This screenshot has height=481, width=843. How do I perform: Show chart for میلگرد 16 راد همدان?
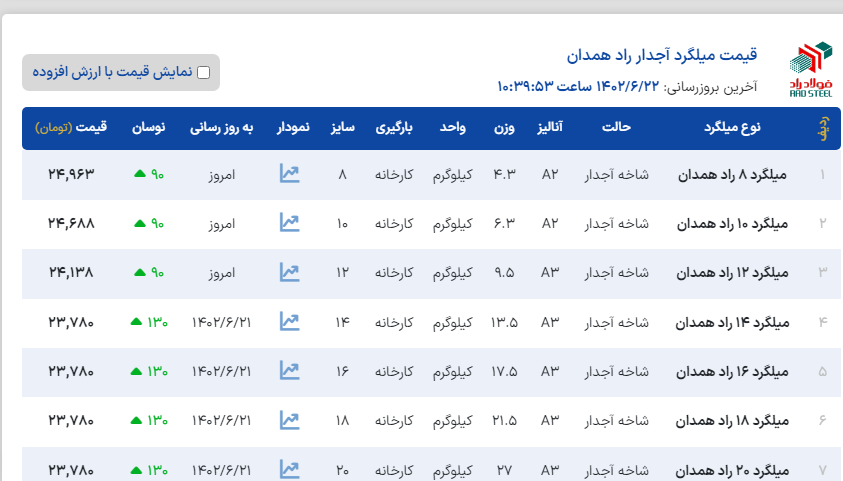click(x=289, y=370)
